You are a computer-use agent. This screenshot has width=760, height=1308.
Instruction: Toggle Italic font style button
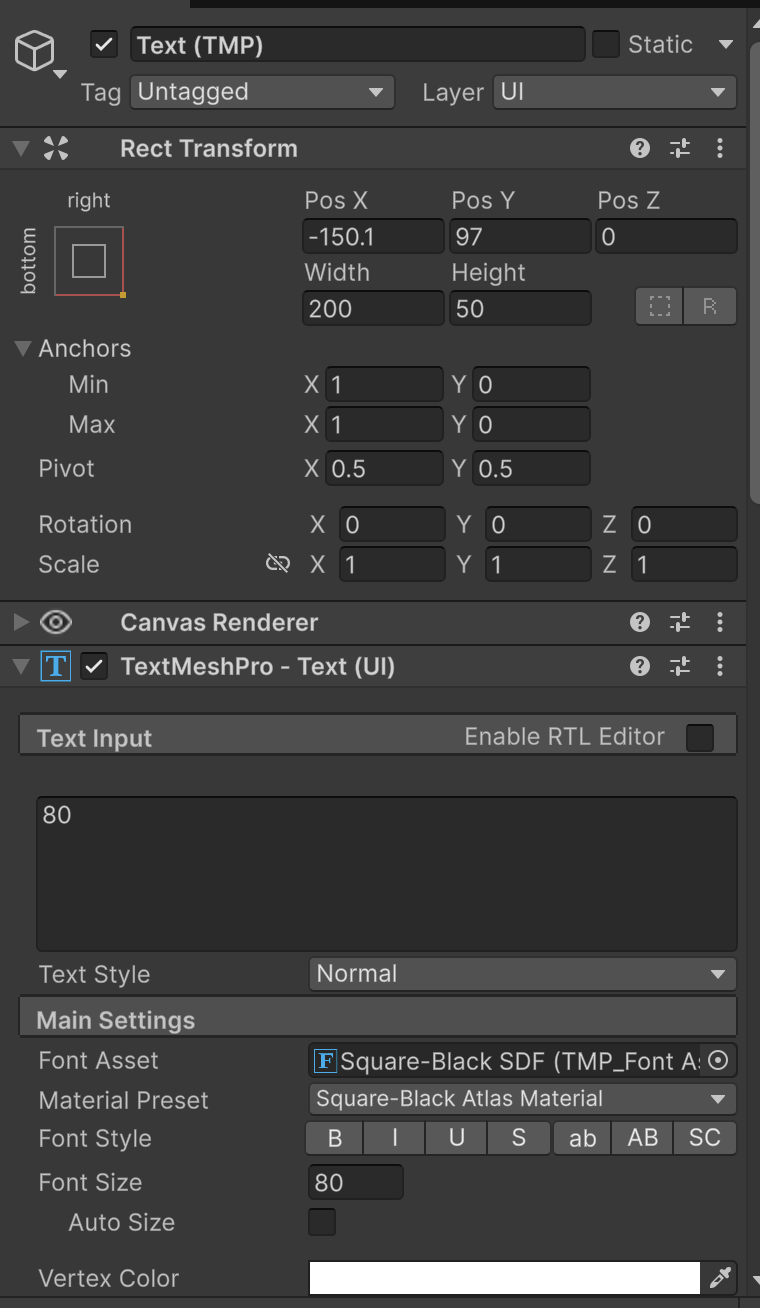point(395,1138)
